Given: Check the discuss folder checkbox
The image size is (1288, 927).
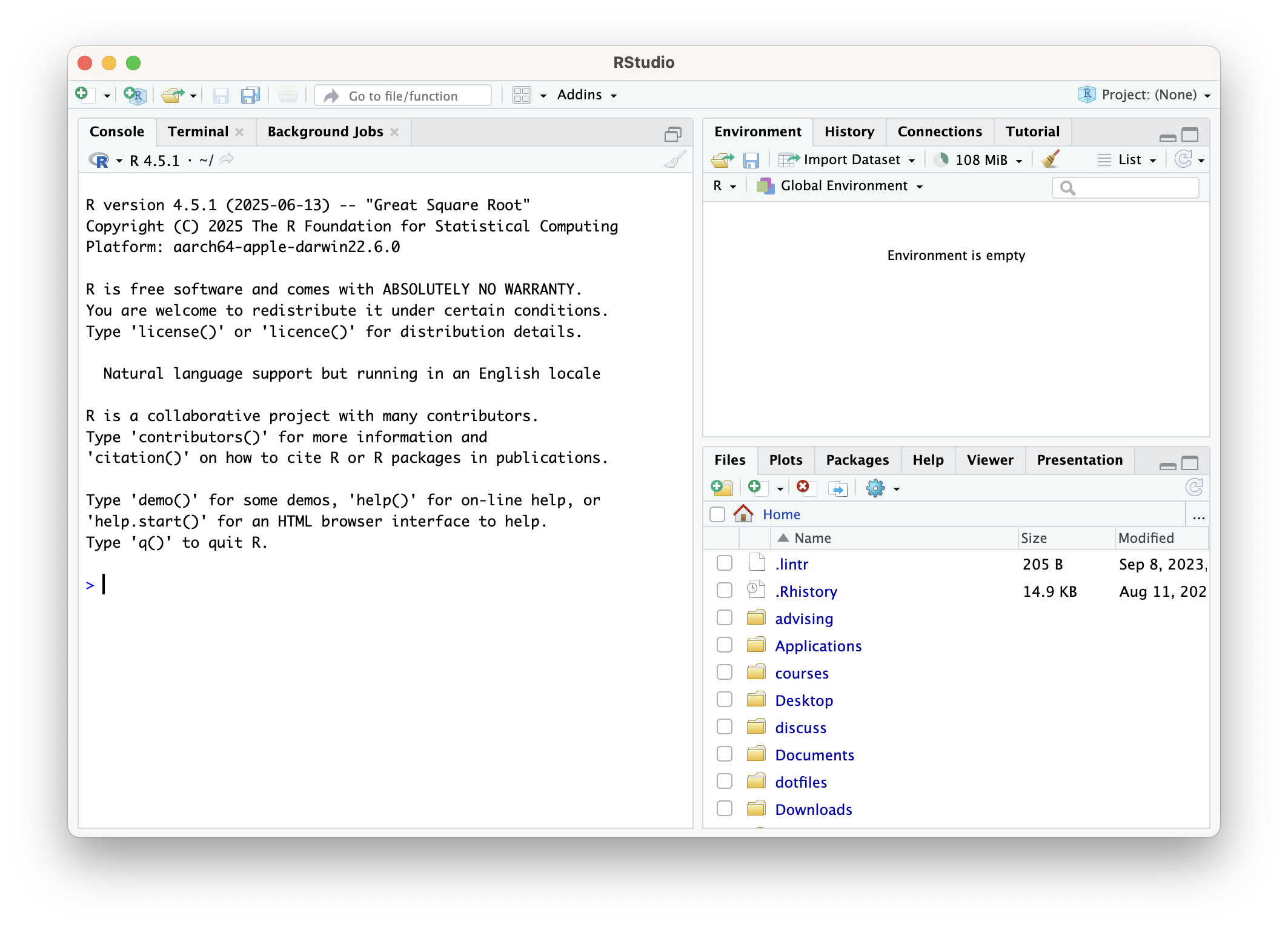Looking at the screenshot, I should [x=724, y=727].
